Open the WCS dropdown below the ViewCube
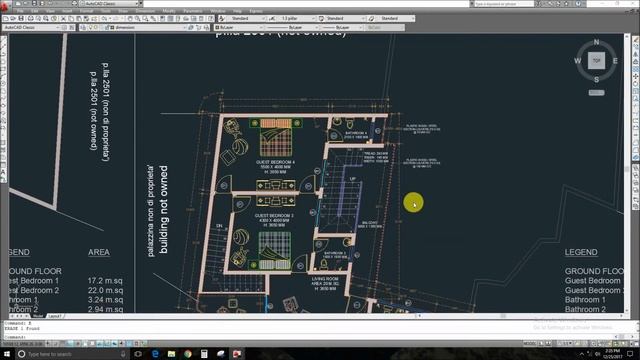The width and height of the screenshot is (640, 360). [596, 93]
